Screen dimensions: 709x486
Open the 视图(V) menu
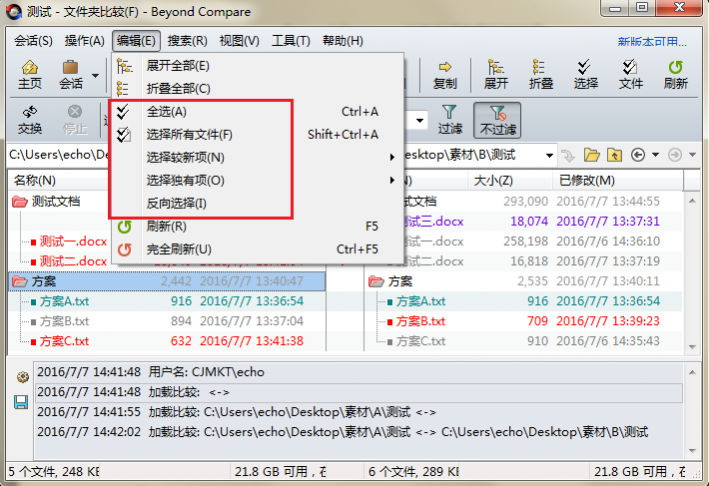coord(239,41)
